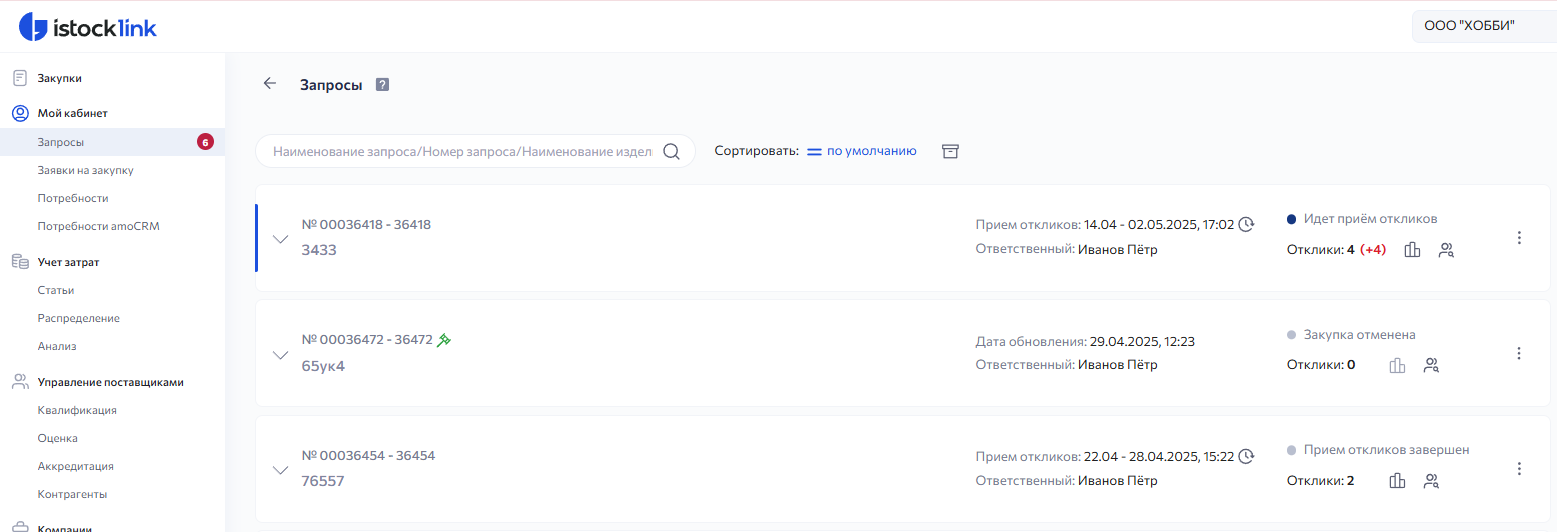The height and width of the screenshot is (532, 1557).
Task: Change sorting from по умолчанию
Action: [x=871, y=152]
